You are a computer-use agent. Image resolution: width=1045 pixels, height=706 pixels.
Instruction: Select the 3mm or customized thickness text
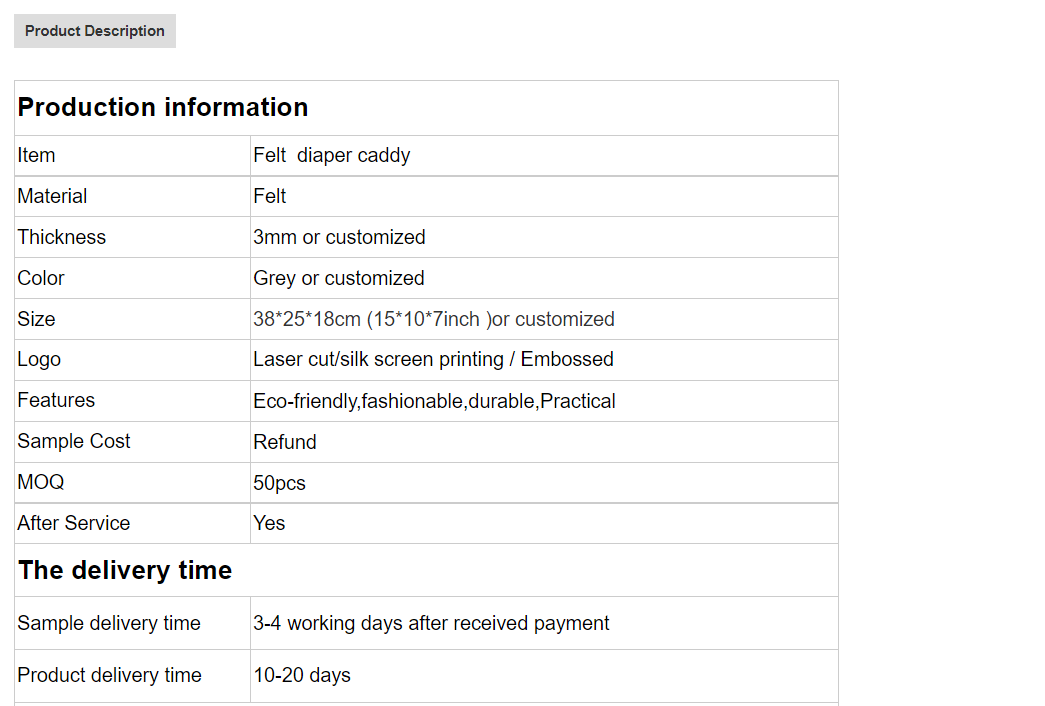(x=339, y=237)
